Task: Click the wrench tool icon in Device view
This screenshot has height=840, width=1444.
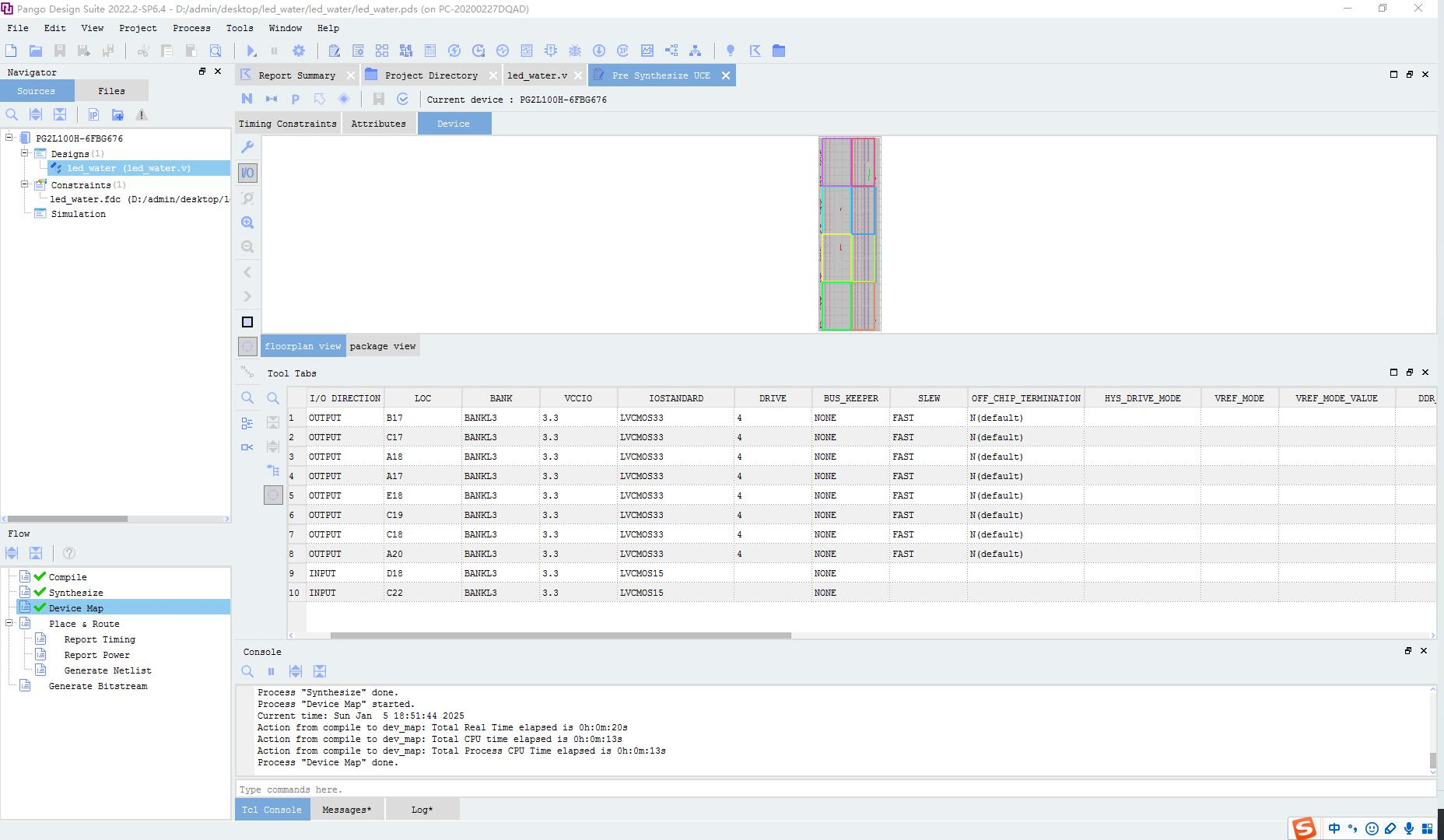Action: (247, 147)
